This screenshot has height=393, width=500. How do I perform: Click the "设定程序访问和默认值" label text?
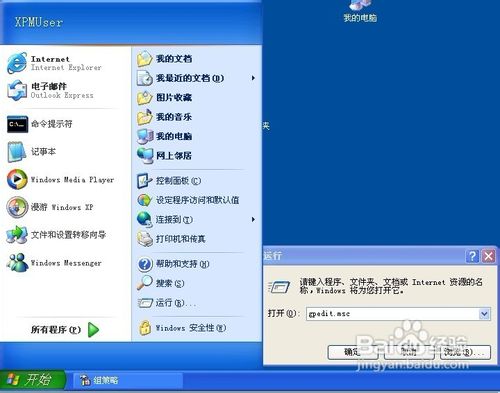(x=197, y=200)
